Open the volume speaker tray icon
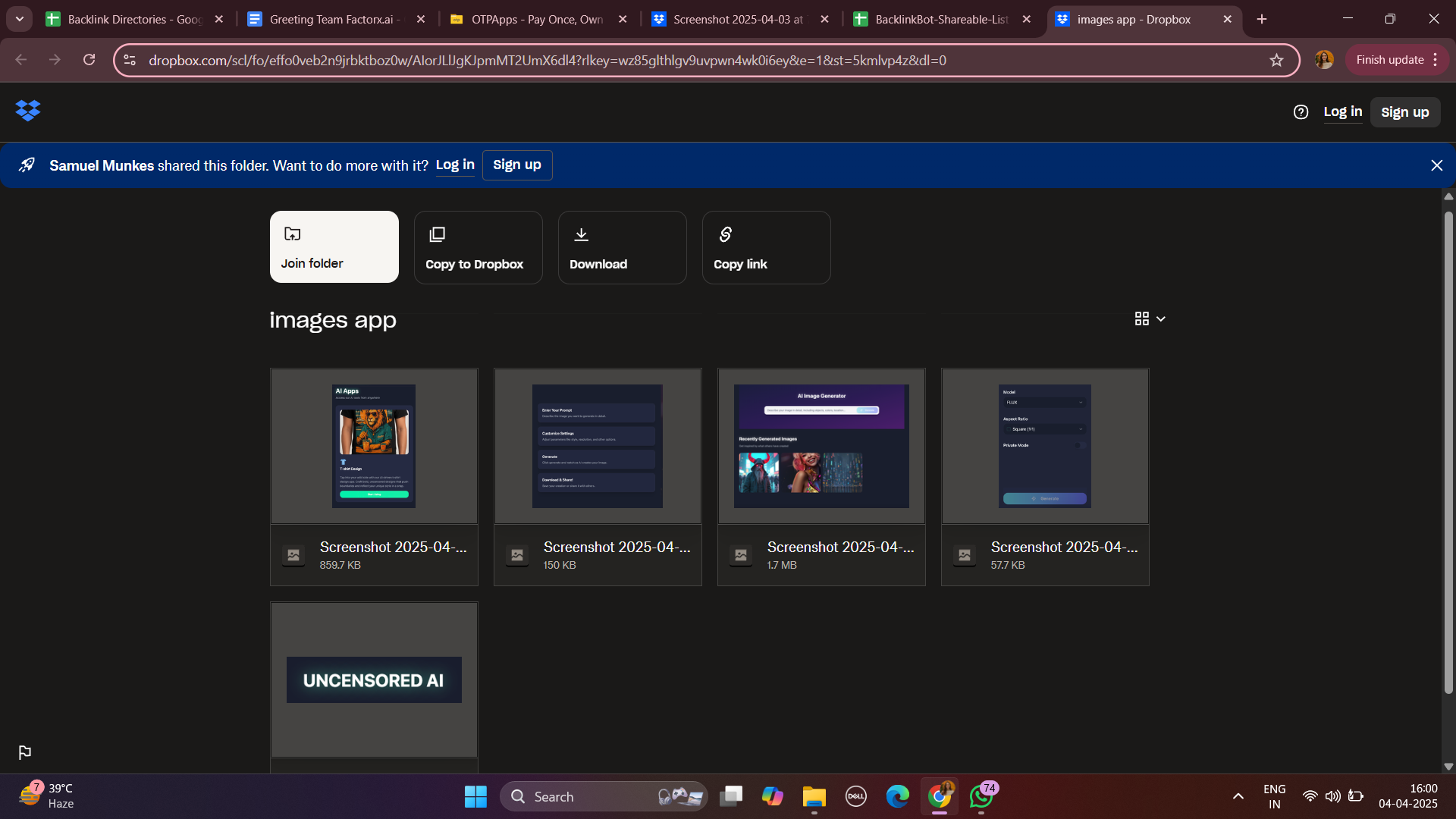 pyautogui.click(x=1332, y=796)
